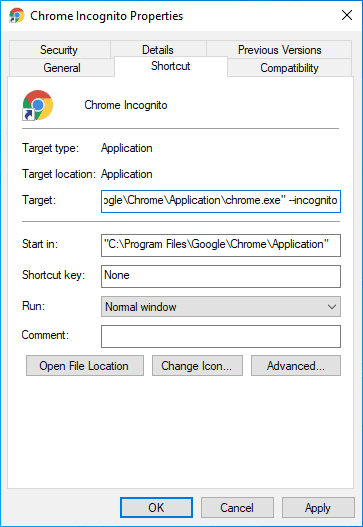Click the Shortcut key field showing None
This screenshot has height=527, width=363.
tap(221, 276)
